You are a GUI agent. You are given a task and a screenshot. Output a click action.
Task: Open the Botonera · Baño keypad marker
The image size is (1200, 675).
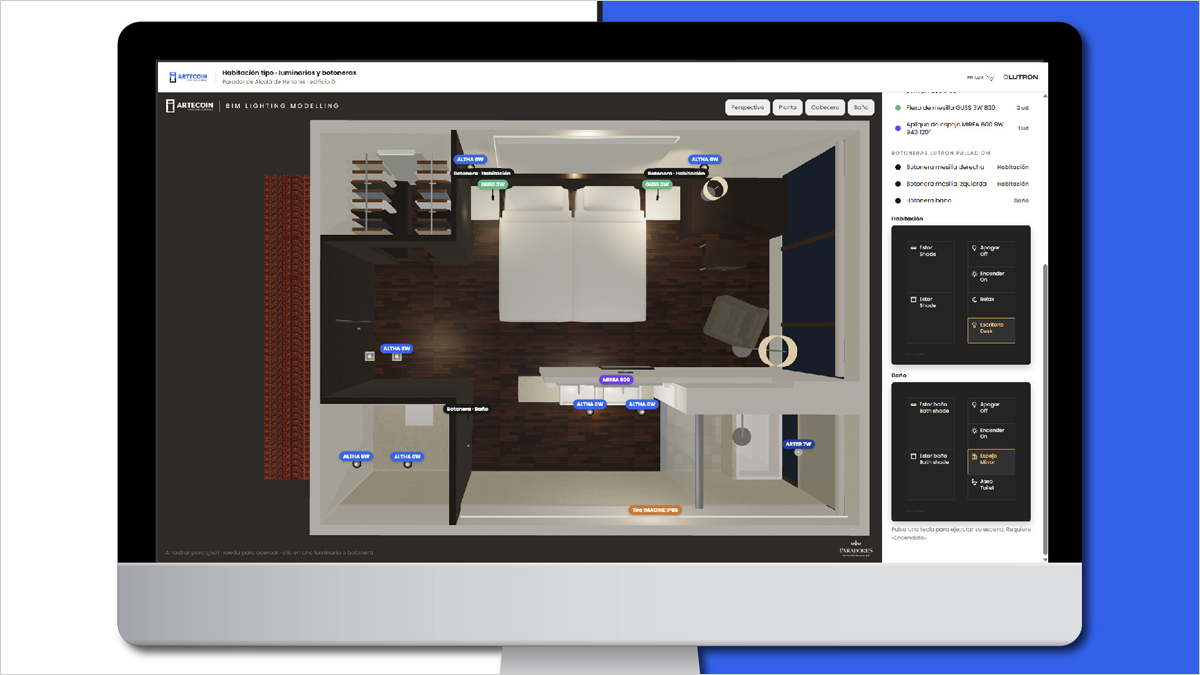pos(467,409)
